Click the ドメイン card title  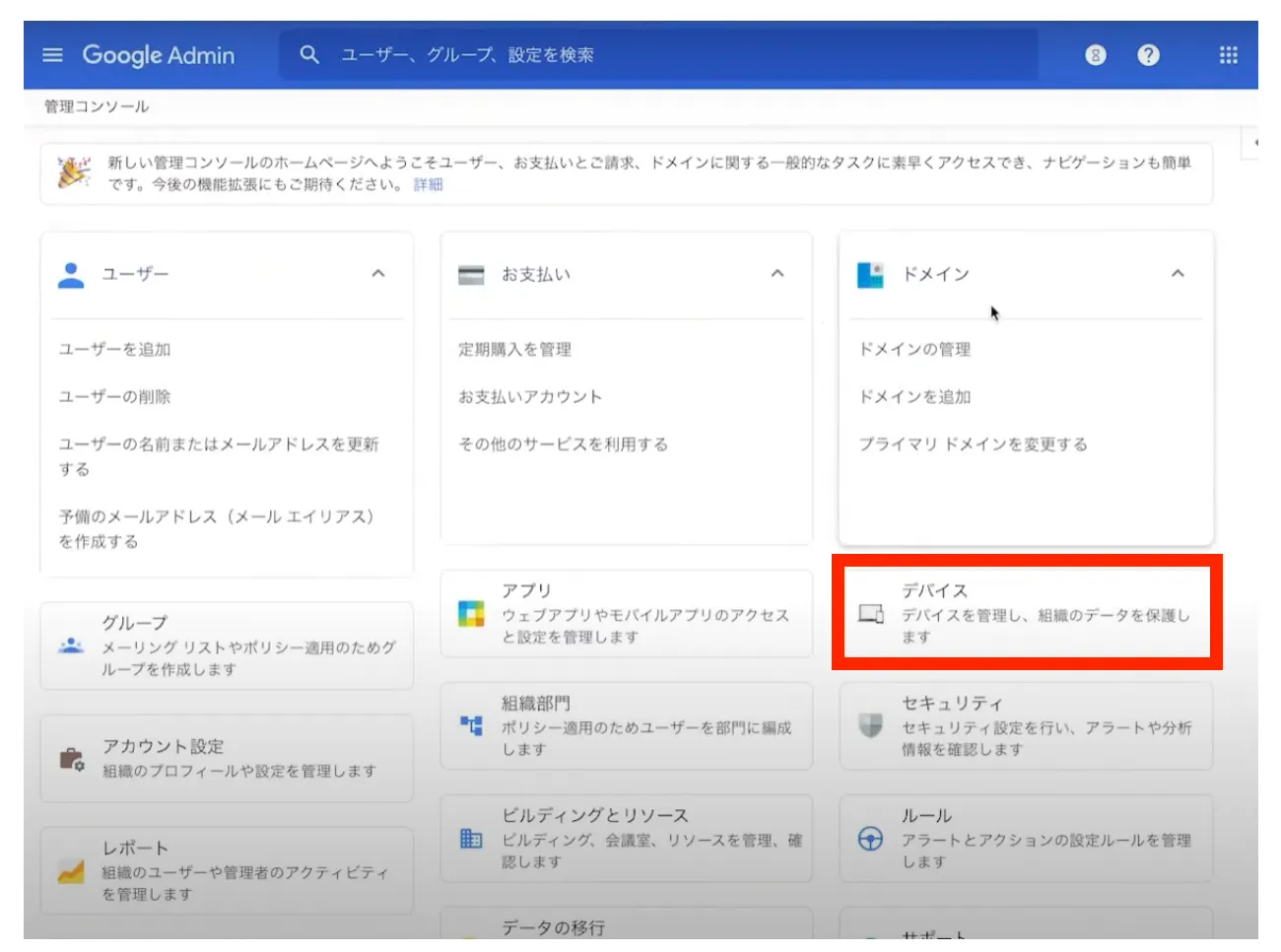pos(936,274)
